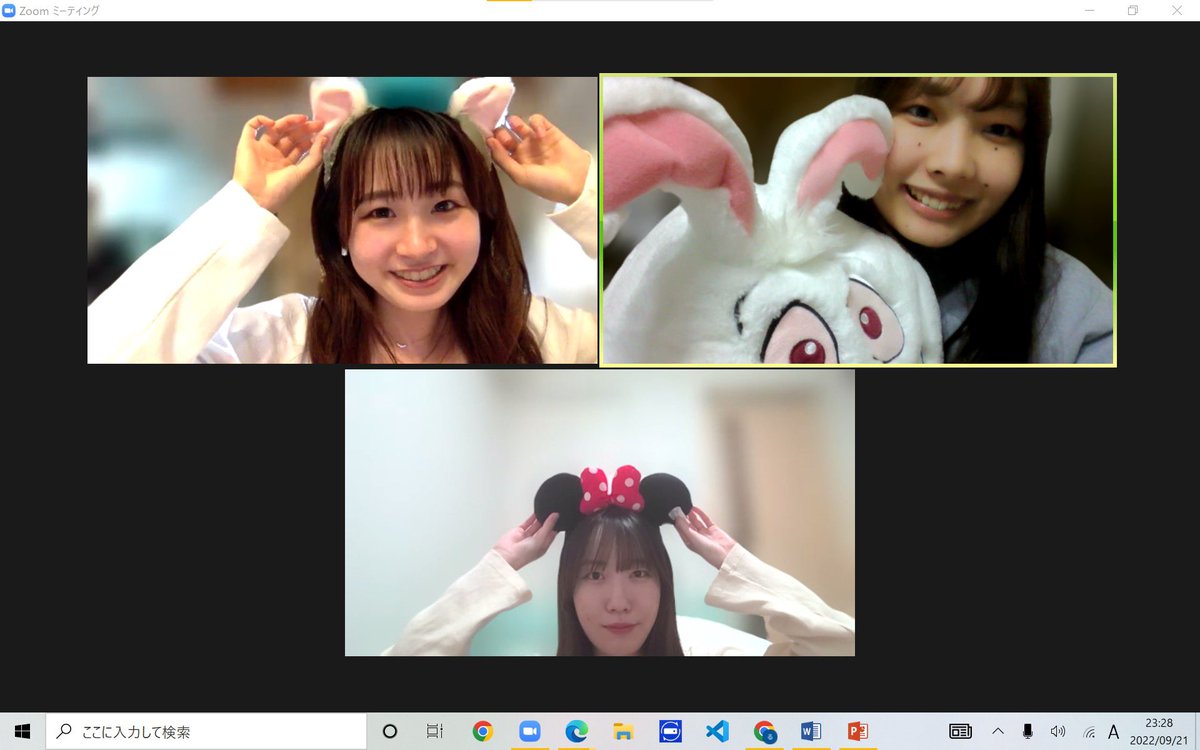This screenshot has width=1200, height=750.
Task: Restore down the Zoom meeting window
Action: tap(1133, 10)
